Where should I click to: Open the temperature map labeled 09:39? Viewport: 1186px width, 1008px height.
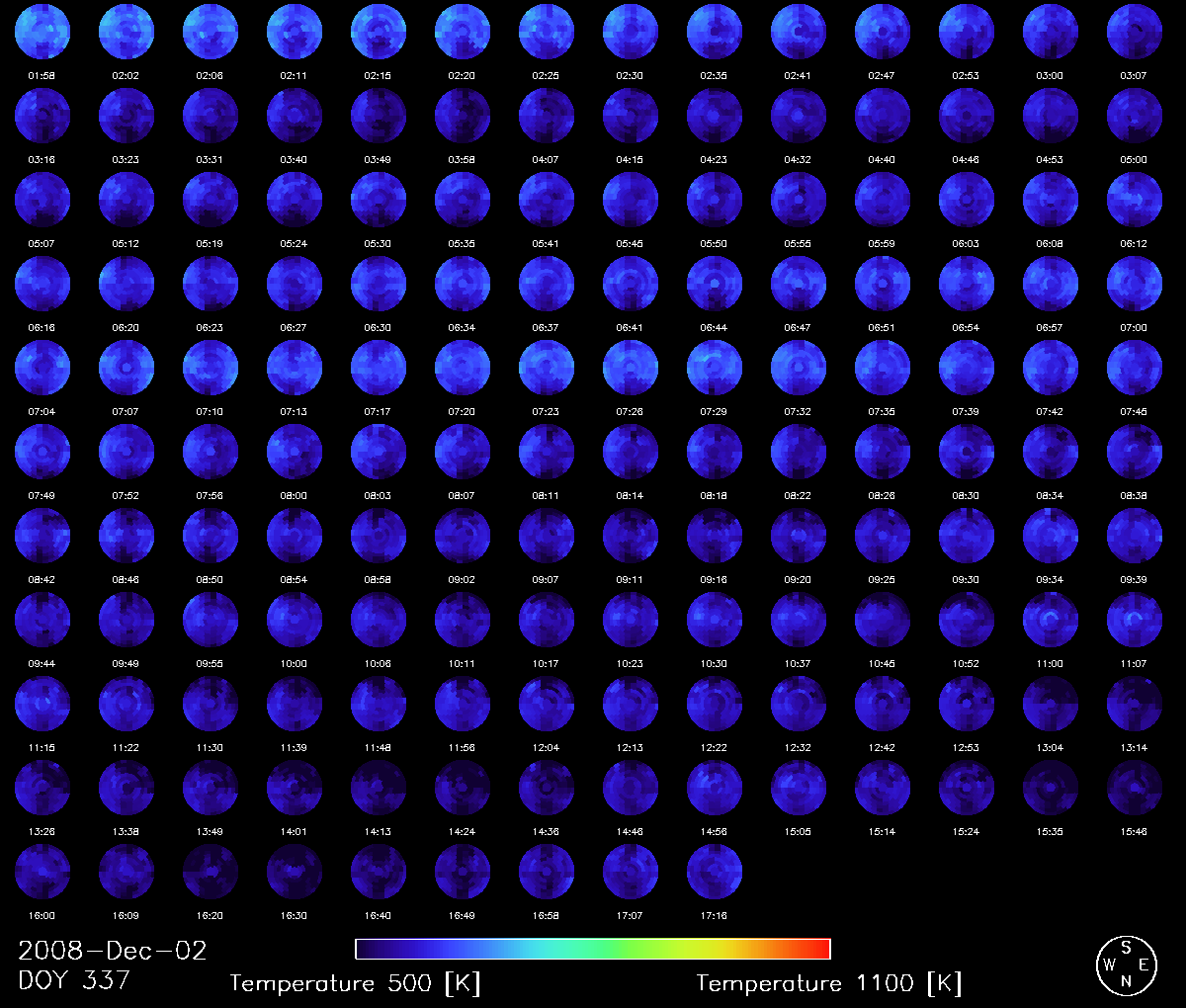click(x=1135, y=536)
